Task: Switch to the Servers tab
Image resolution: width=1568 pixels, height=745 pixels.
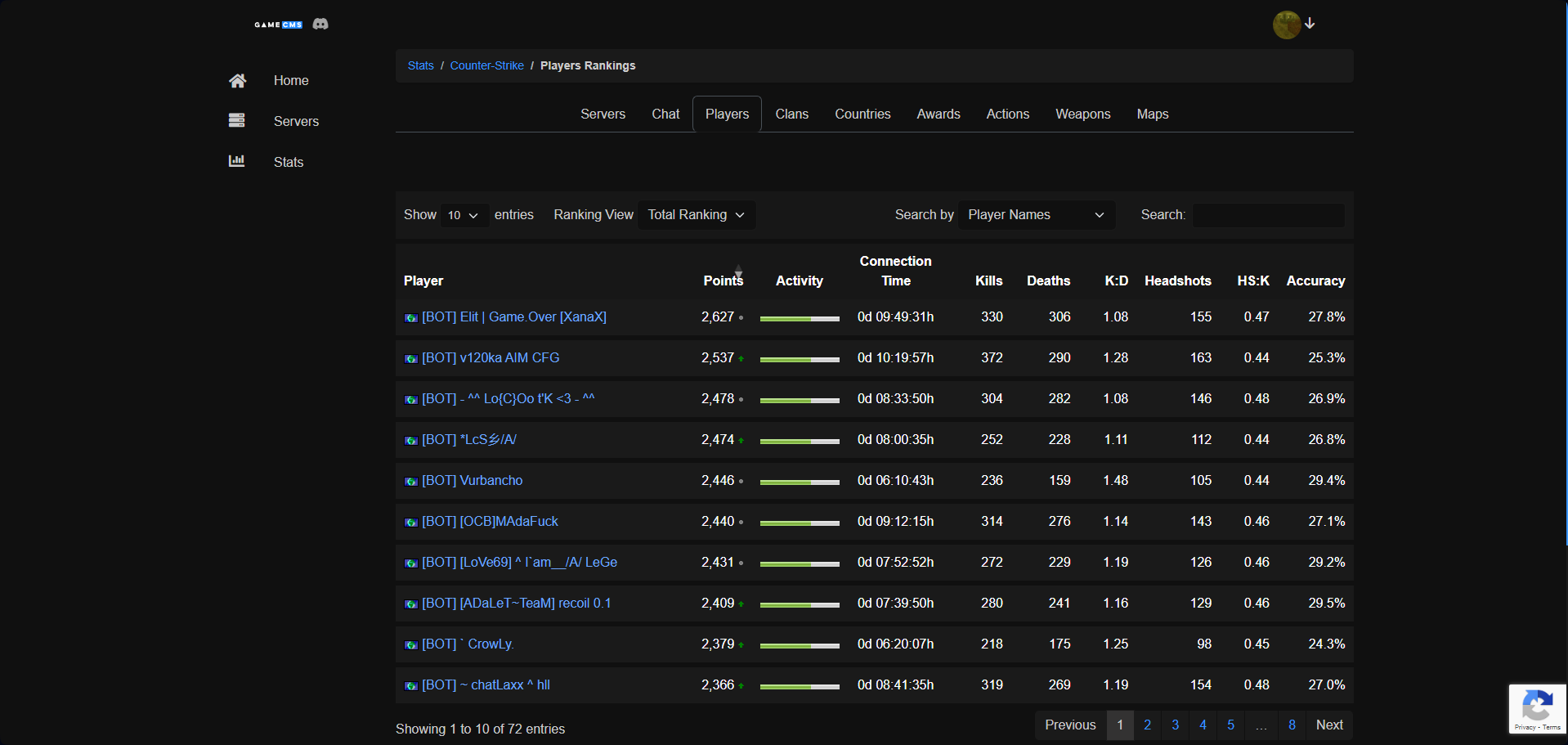Action: click(603, 114)
